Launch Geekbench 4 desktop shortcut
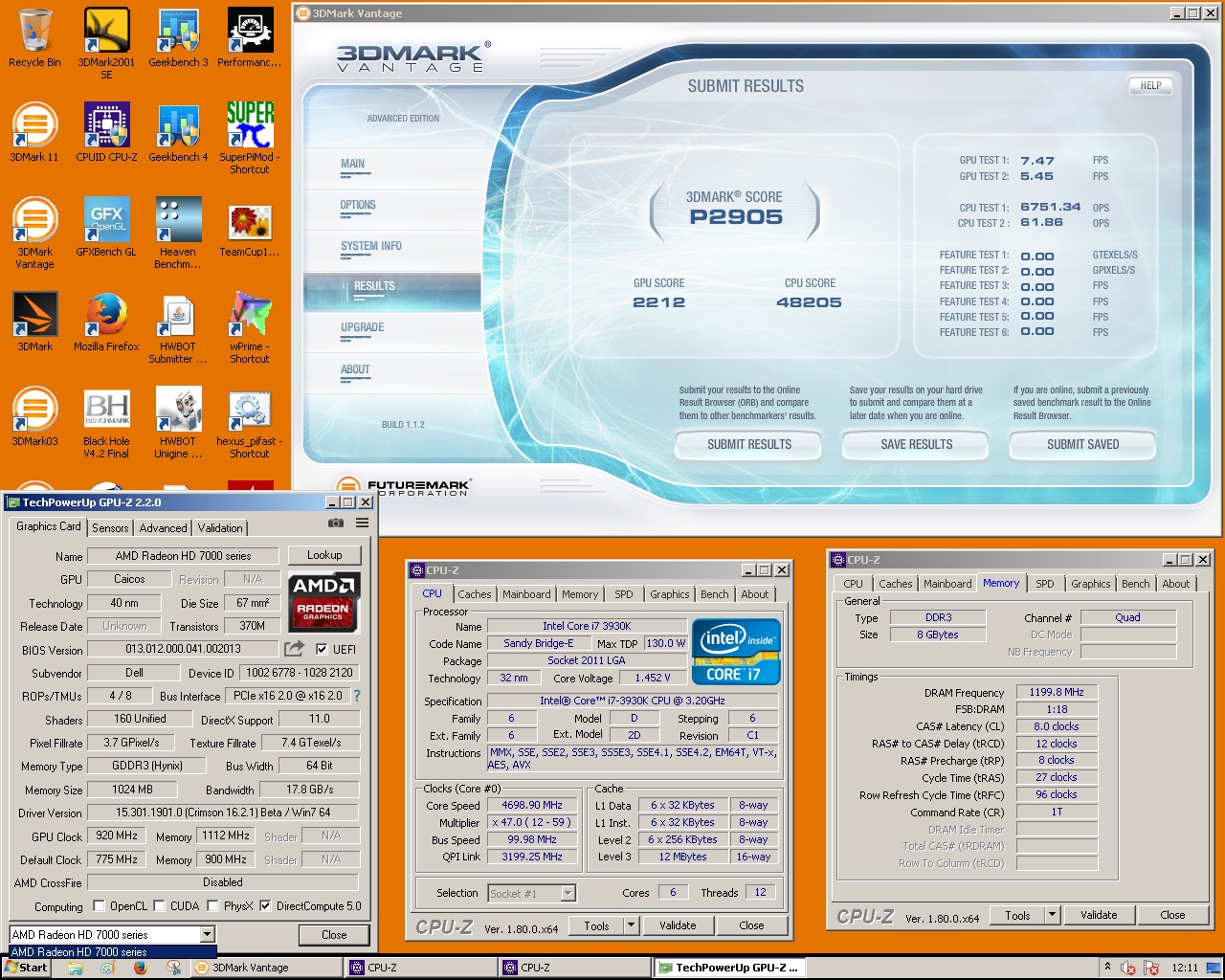 178,132
